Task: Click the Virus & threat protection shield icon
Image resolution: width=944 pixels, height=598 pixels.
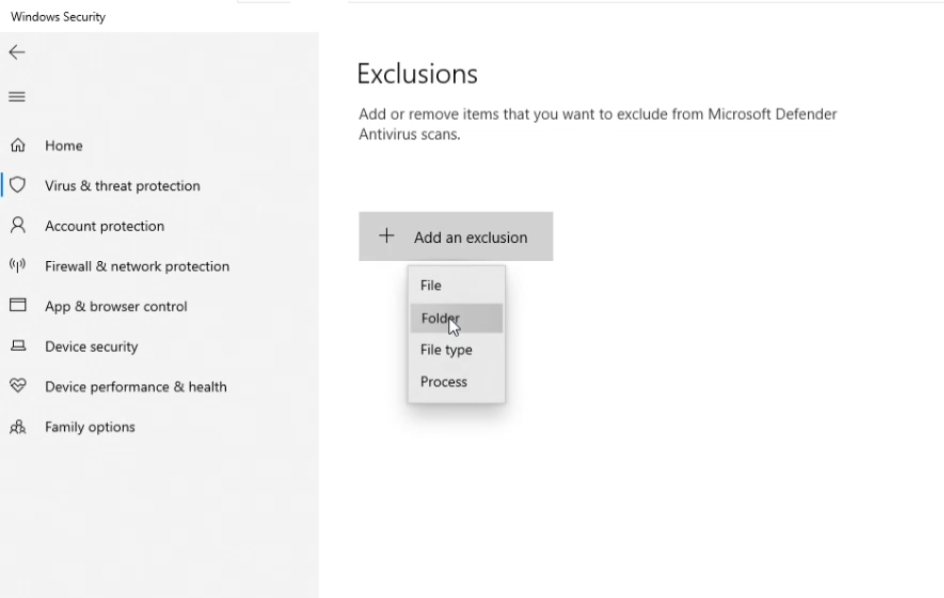Action: click(18, 185)
